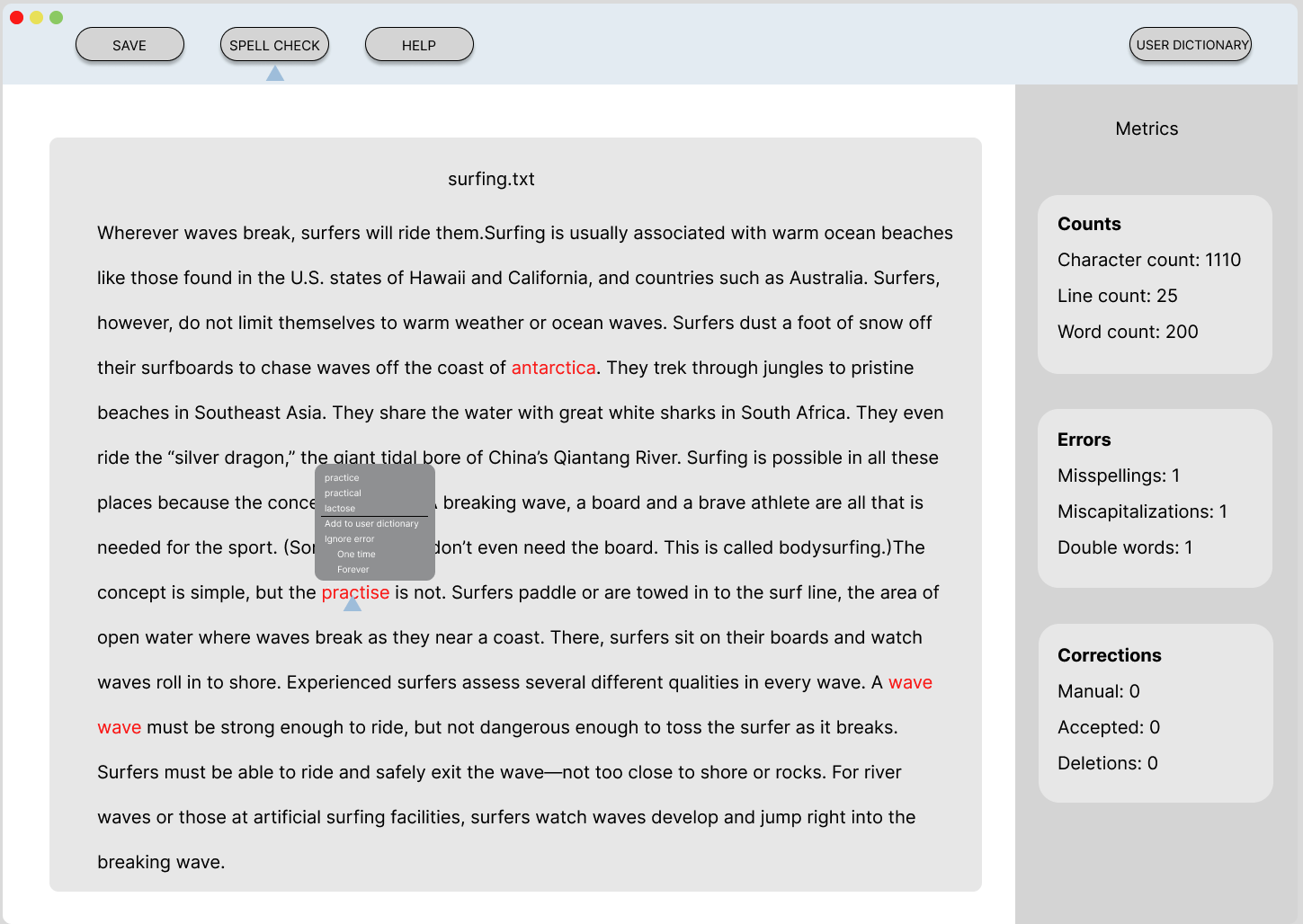This screenshot has height=924, width=1303.
Task: Click the 'Accepted: 0' corrections entry
Action: pos(1109,727)
